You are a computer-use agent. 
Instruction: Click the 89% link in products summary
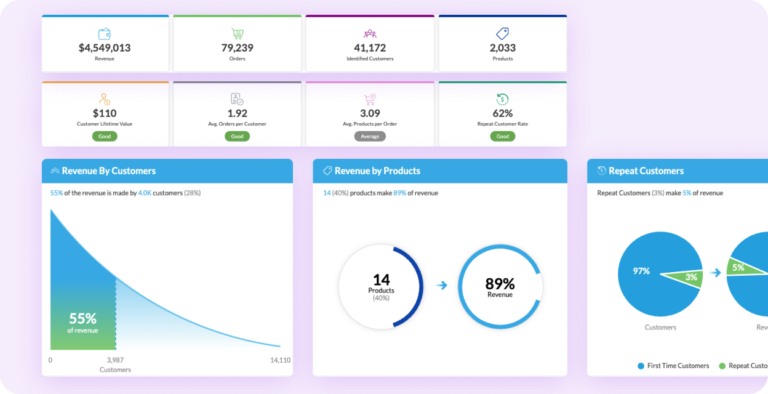pyautogui.click(x=400, y=193)
